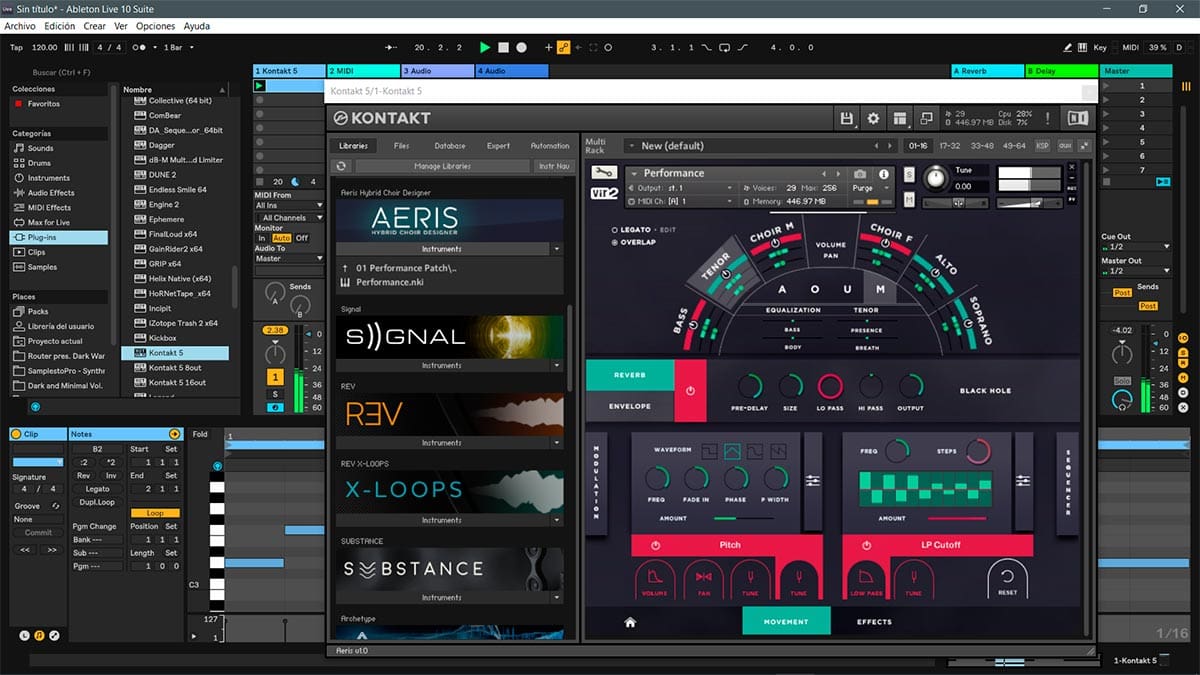Open the Audio To Master dropdown

290,258
